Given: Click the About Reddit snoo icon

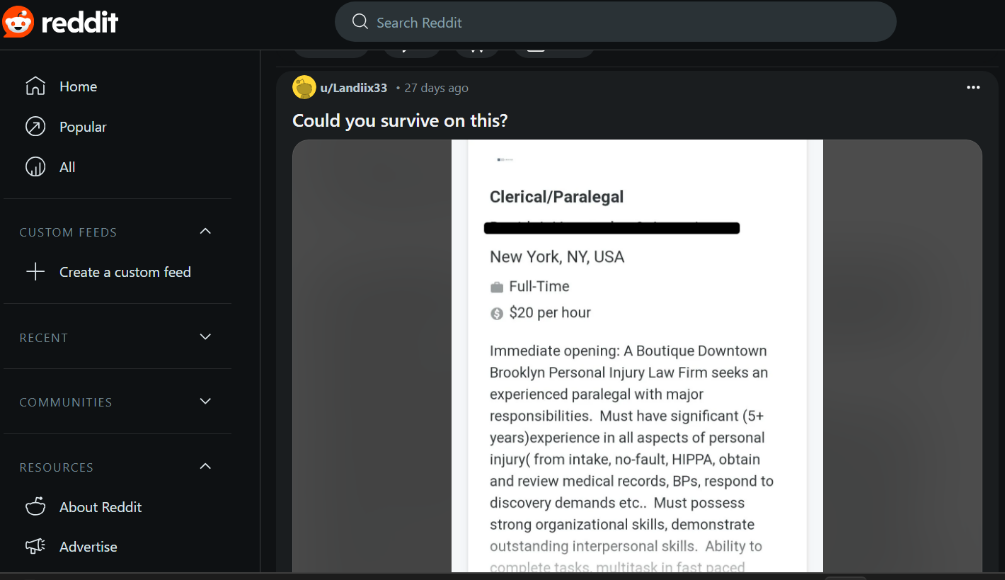Looking at the screenshot, I should (x=35, y=506).
